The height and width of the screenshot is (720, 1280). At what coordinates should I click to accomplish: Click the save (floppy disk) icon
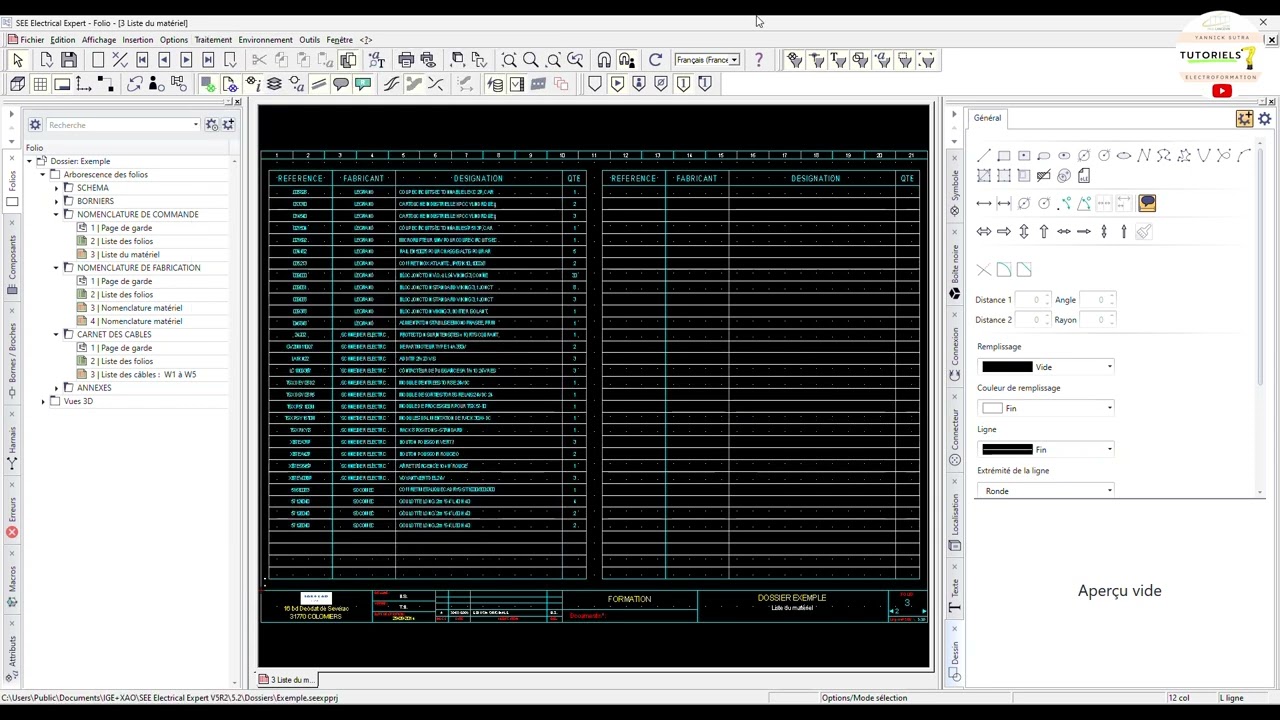(69, 61)
